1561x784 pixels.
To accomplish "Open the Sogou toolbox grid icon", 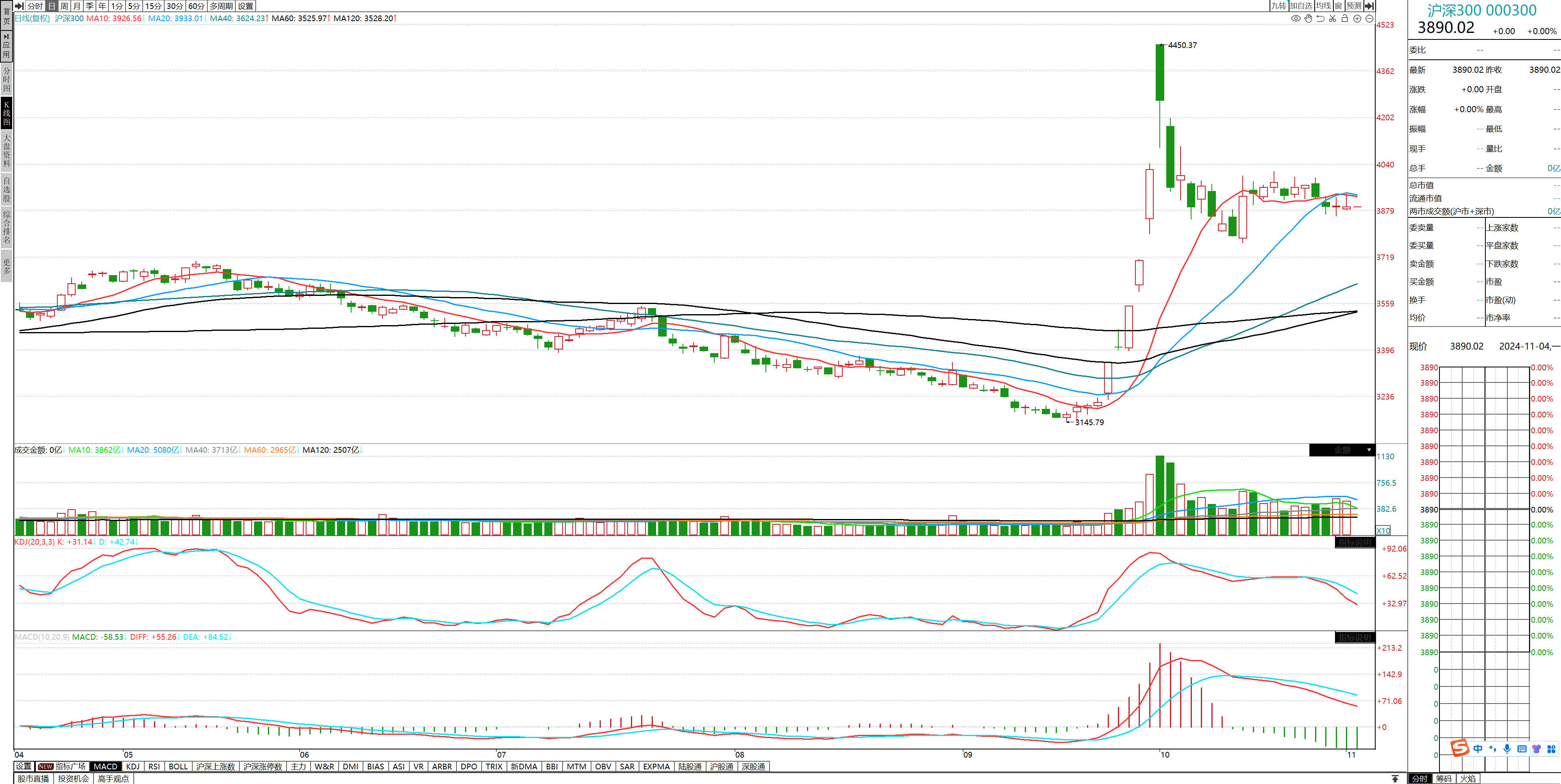I will coord(1551,749).
